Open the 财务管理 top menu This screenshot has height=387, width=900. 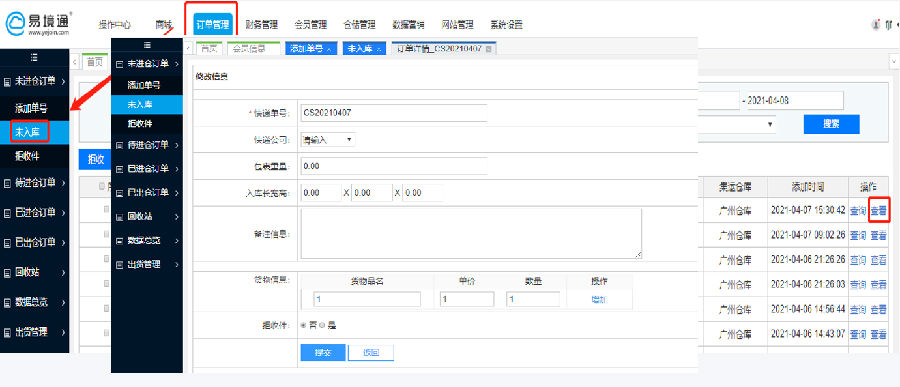coord(261,25)
